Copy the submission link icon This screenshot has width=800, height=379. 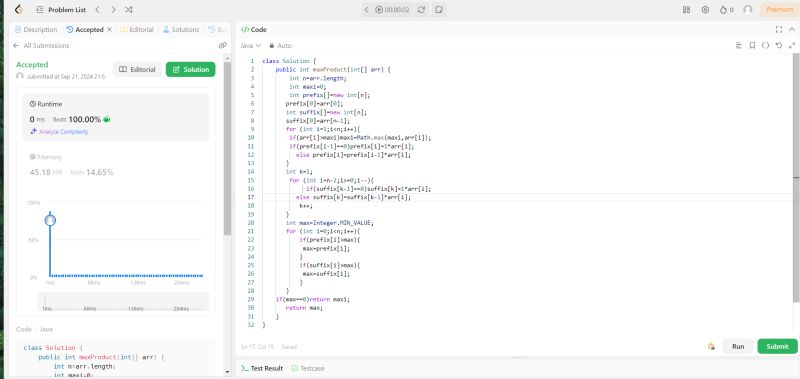[222, 45]
